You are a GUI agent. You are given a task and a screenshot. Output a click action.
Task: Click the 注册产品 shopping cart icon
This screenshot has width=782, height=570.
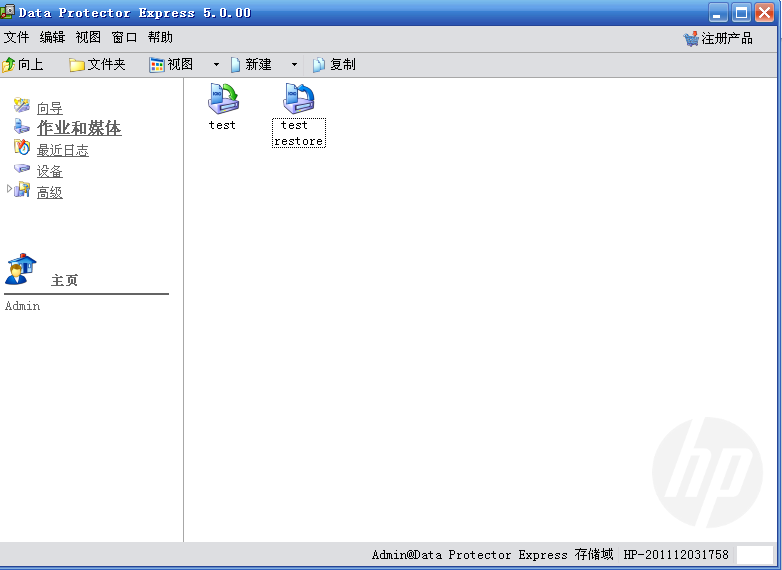pos(691,38)
